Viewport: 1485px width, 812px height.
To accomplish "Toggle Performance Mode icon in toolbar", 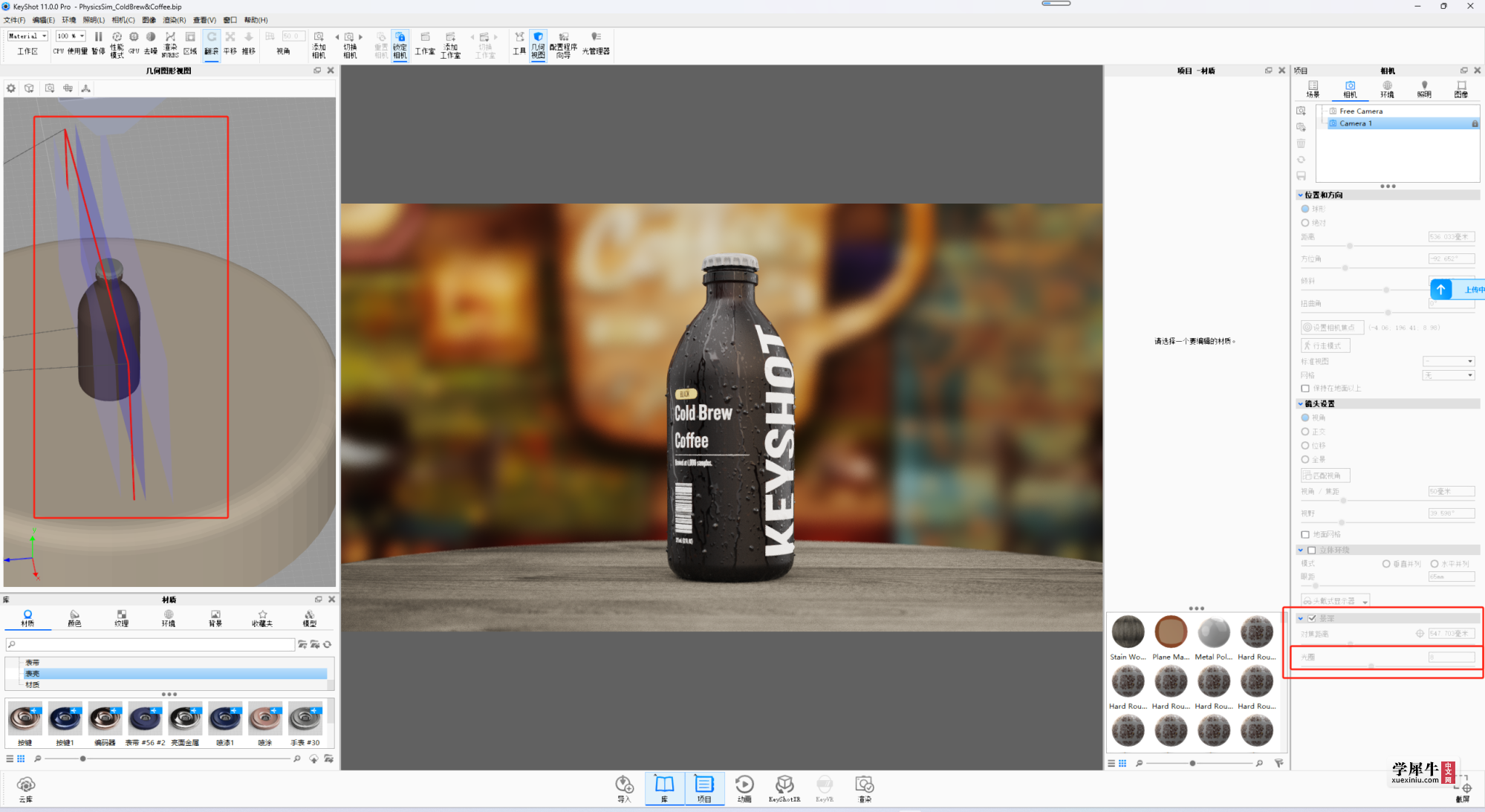I will point(117,37).
